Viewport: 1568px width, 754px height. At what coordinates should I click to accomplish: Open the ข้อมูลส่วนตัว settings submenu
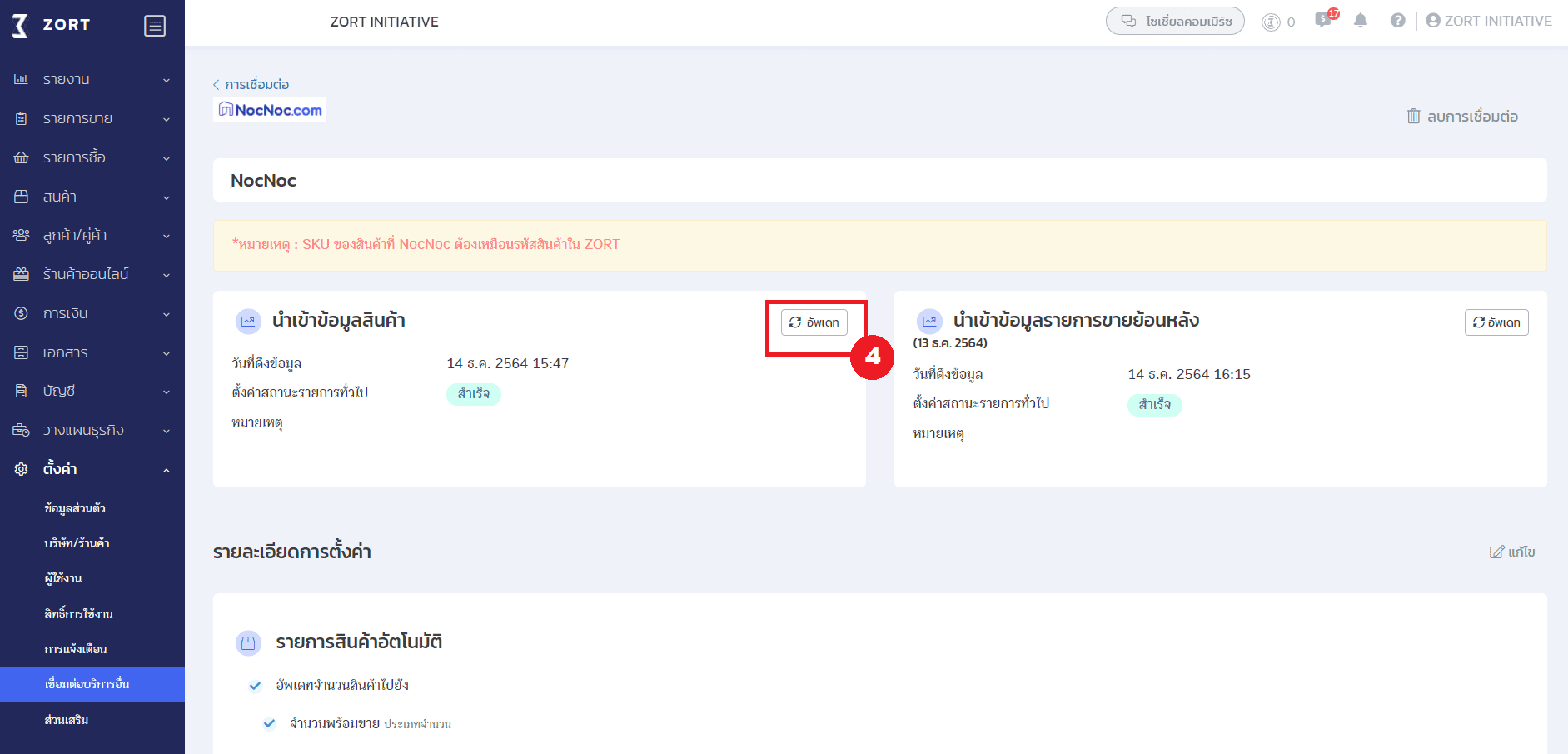point(75,508)
